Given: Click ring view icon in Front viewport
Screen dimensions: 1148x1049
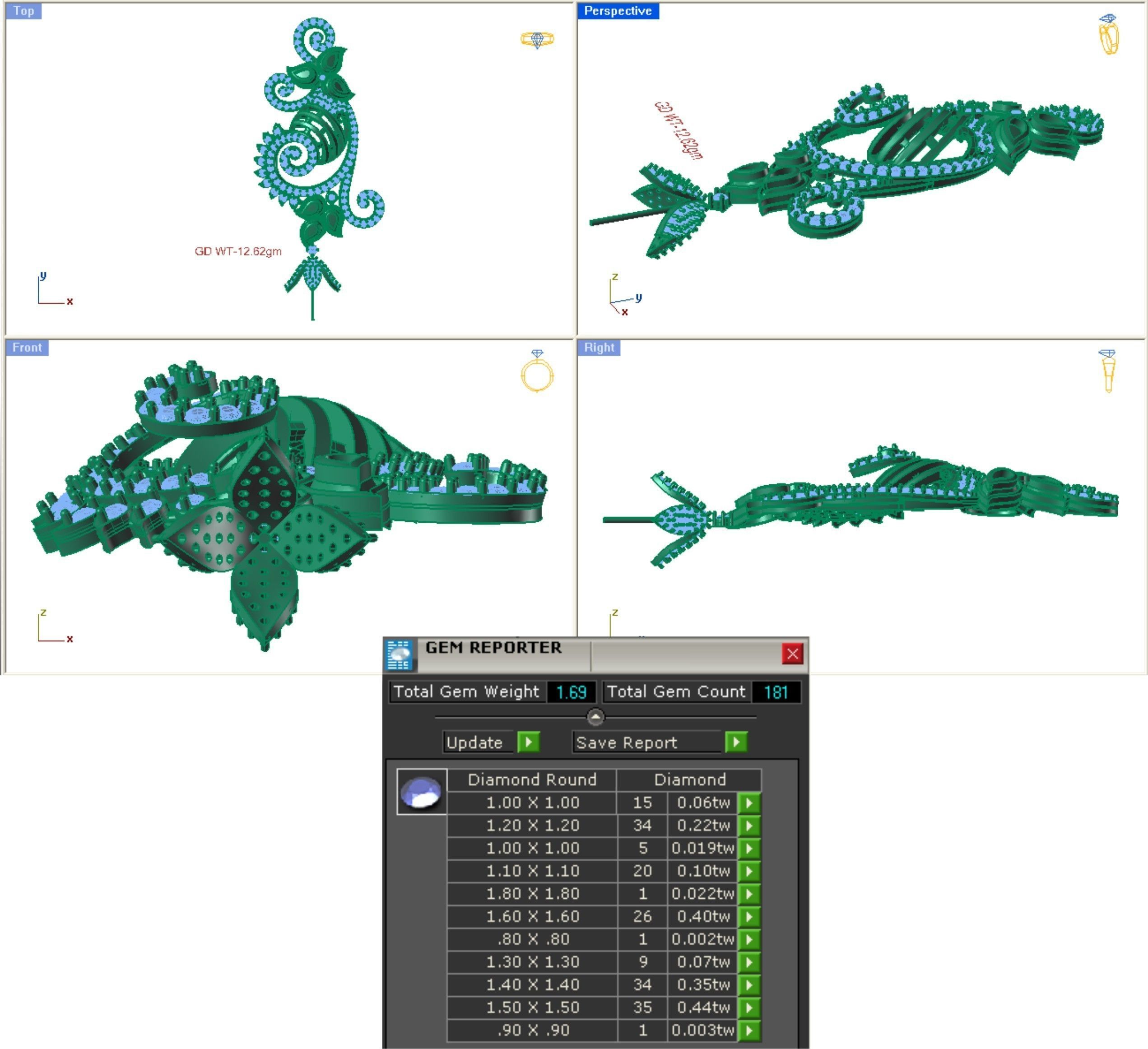Looking at the screenshot, I should 537,371.
